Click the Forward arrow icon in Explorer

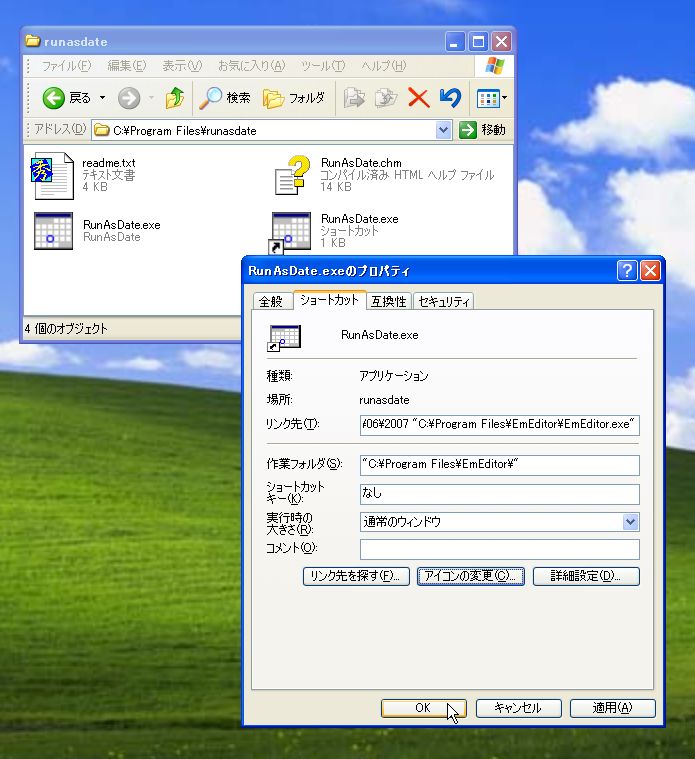129,98
